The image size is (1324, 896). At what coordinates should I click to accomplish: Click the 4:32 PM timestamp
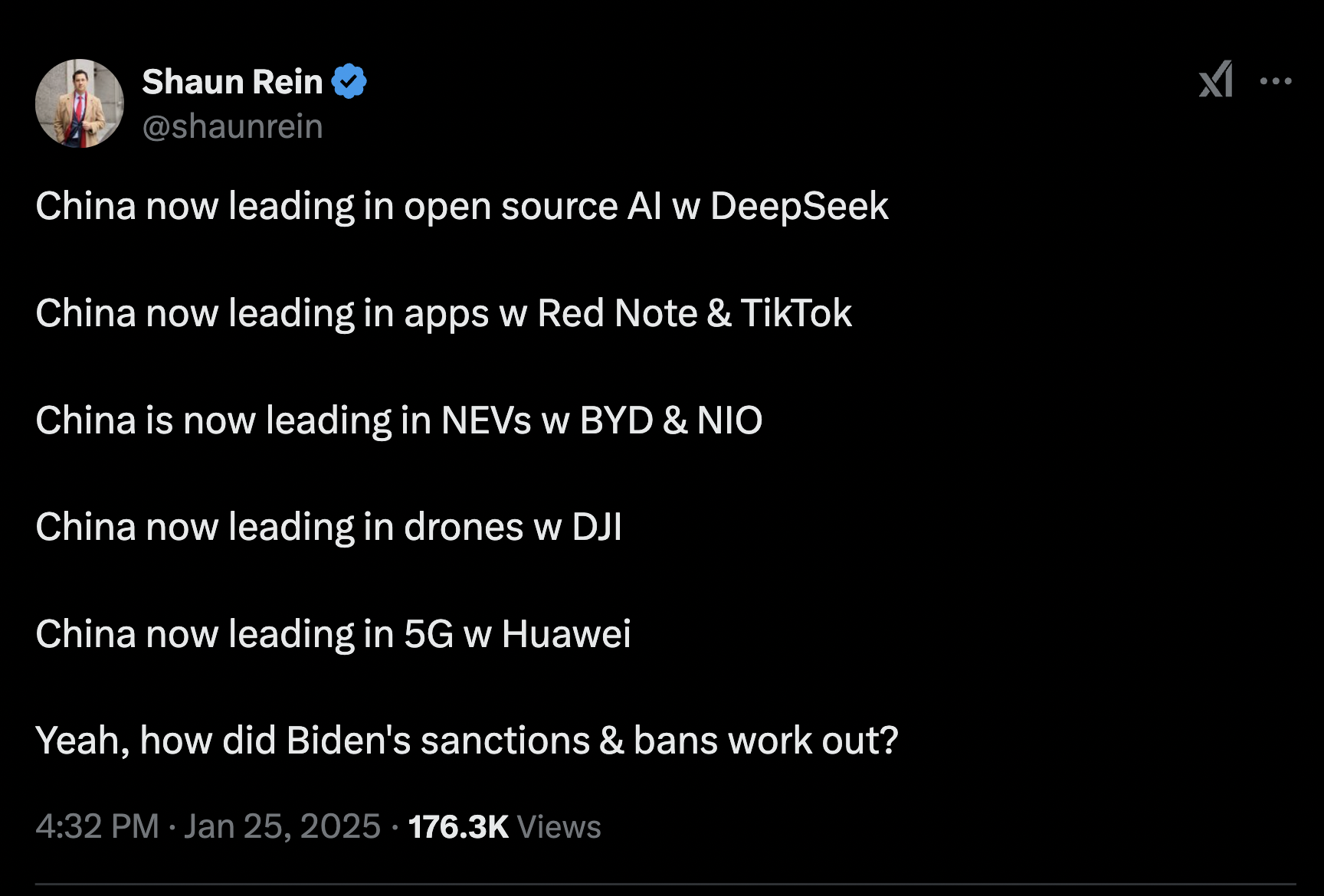(97, 826)
